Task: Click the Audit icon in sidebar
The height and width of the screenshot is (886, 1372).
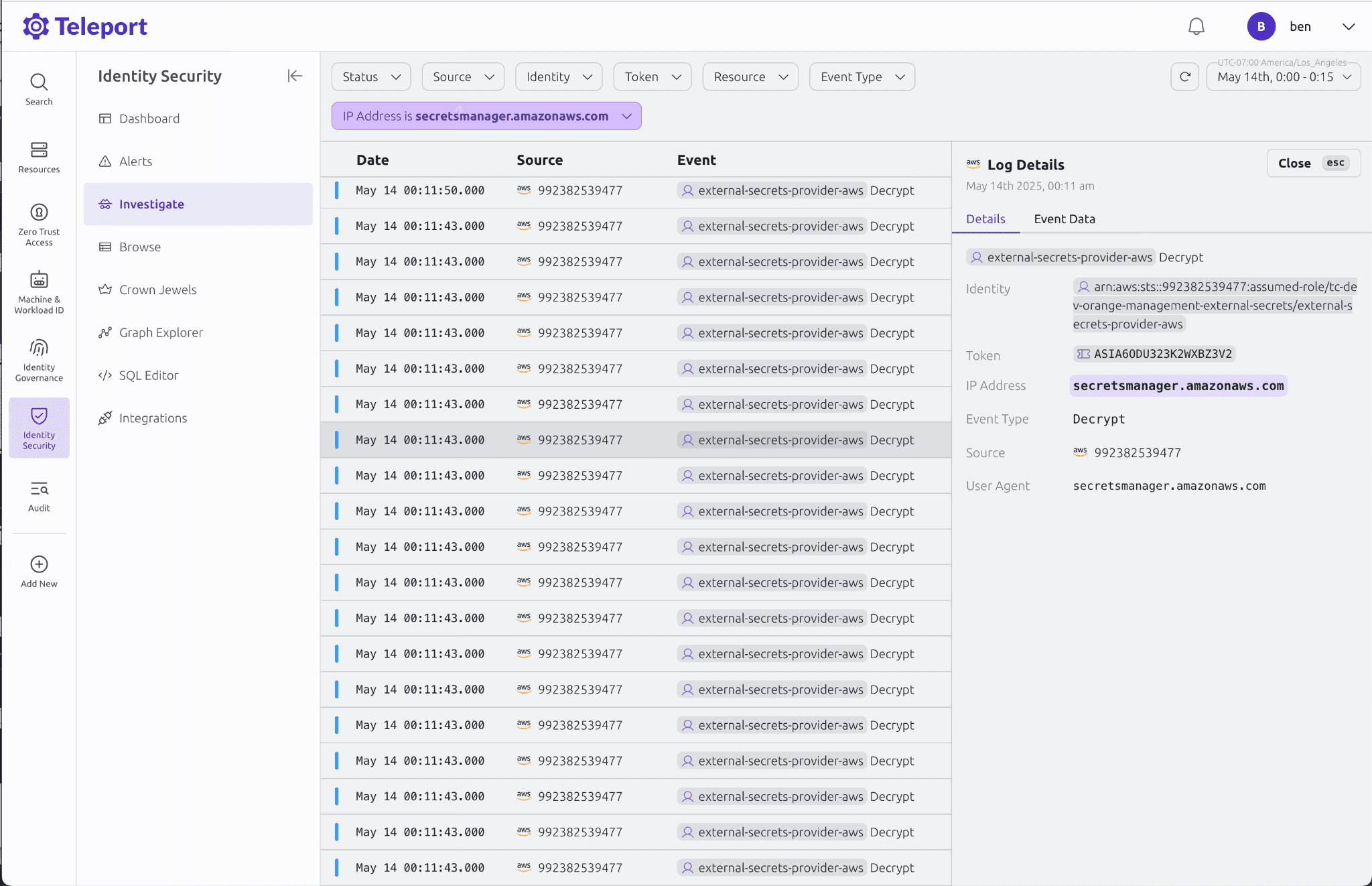Action: (39, 489)
